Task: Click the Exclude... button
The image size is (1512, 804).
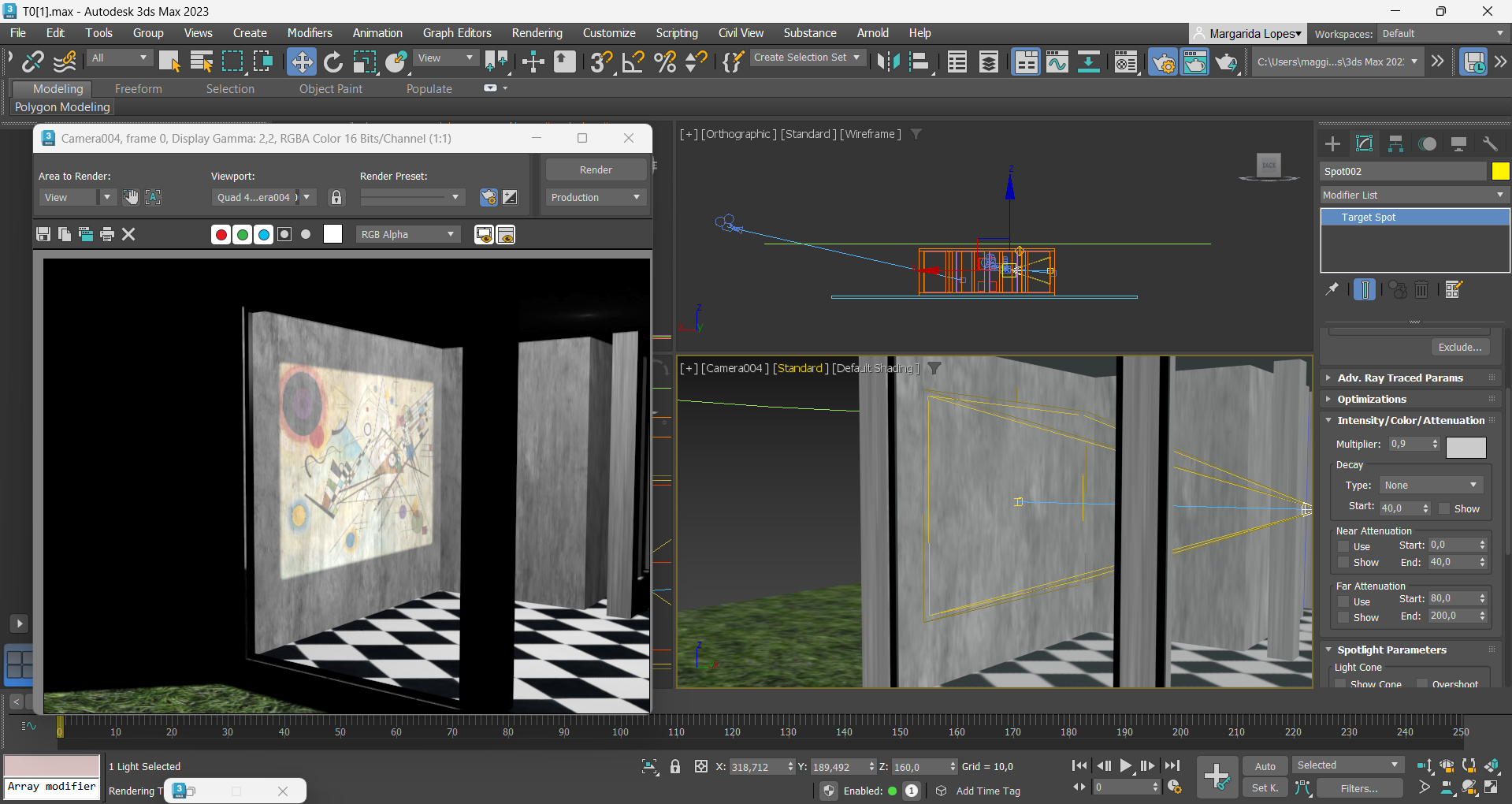Action: coord(1459,347)
